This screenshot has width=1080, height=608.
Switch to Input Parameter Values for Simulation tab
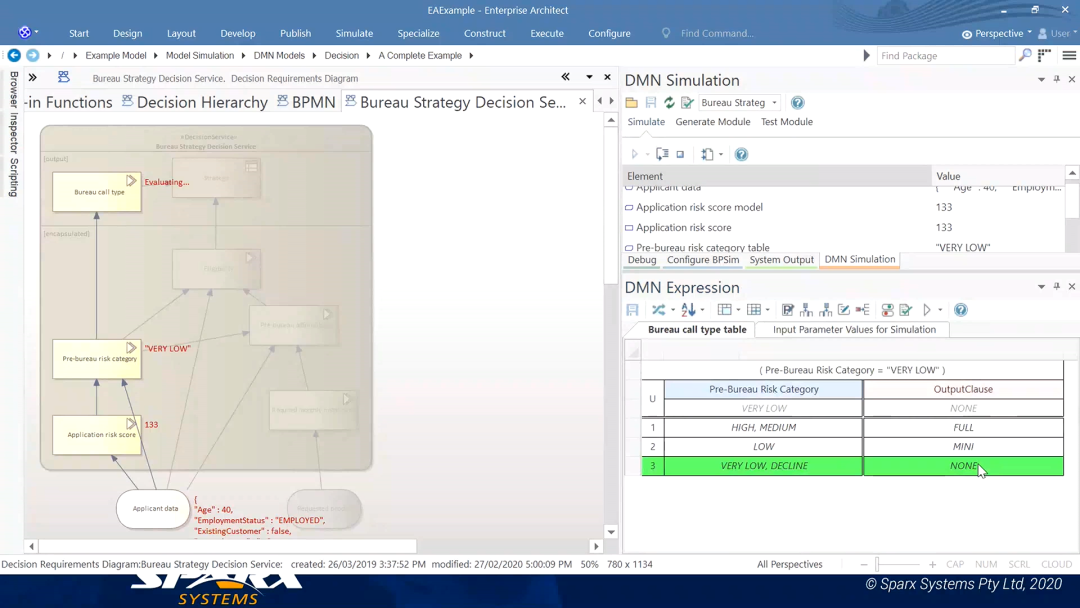[854, 329]
